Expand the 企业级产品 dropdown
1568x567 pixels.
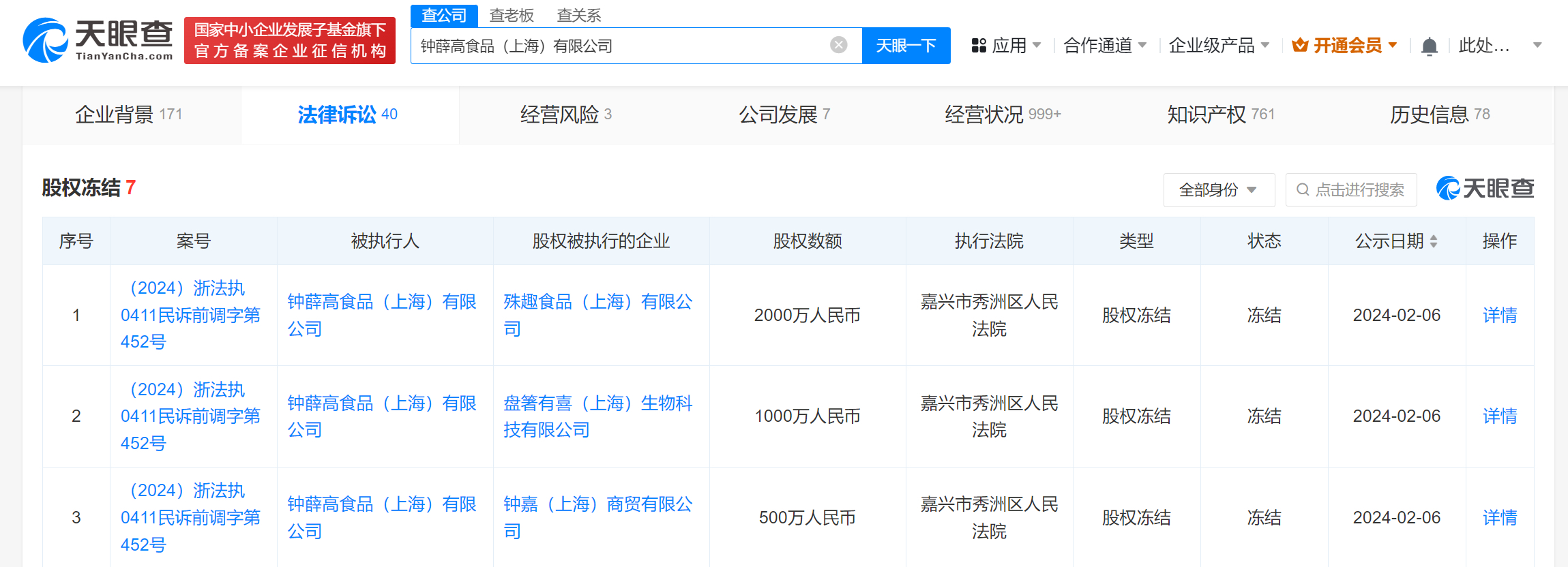pos(1219,46)
